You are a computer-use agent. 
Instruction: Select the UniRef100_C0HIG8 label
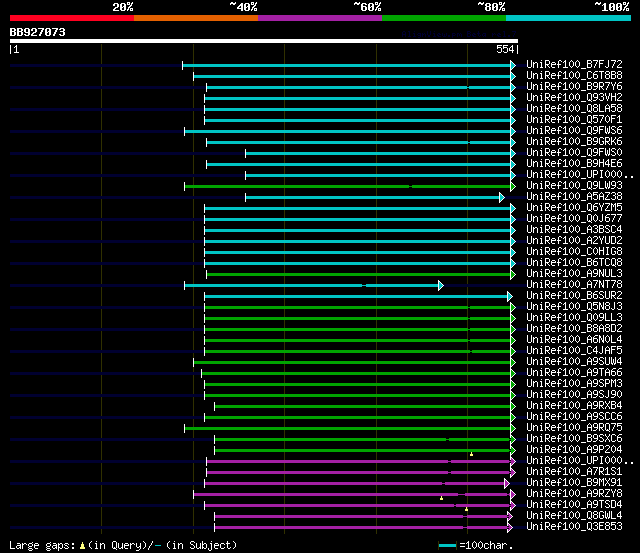[574, 252]
